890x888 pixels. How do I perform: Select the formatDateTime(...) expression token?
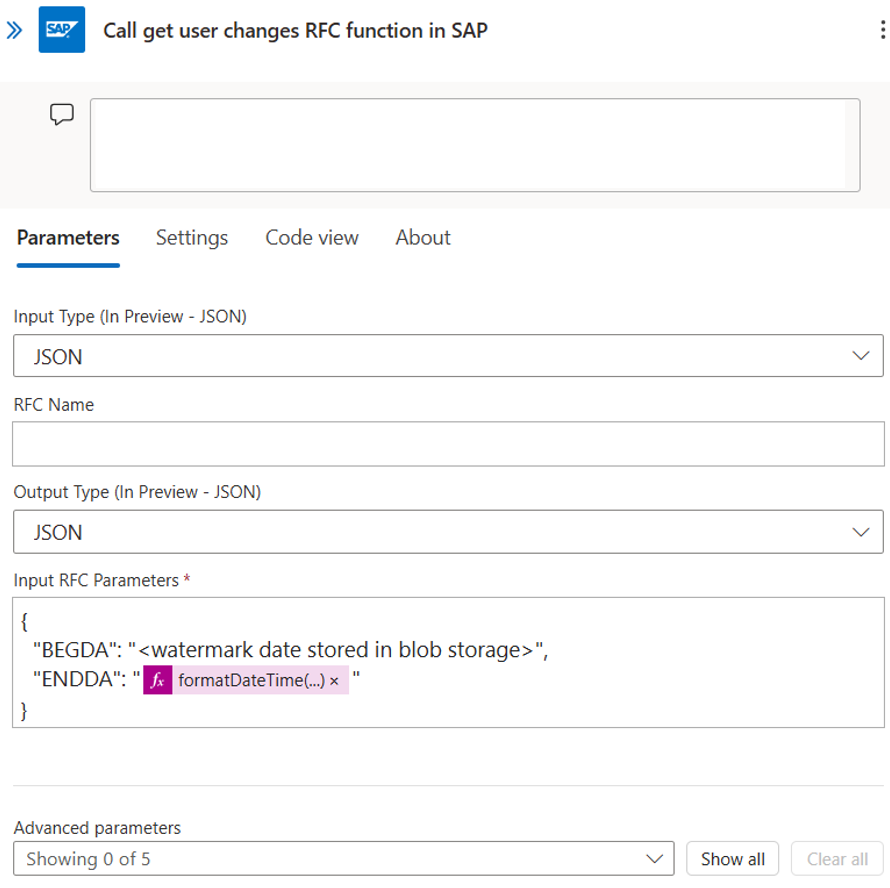[250, 681]
